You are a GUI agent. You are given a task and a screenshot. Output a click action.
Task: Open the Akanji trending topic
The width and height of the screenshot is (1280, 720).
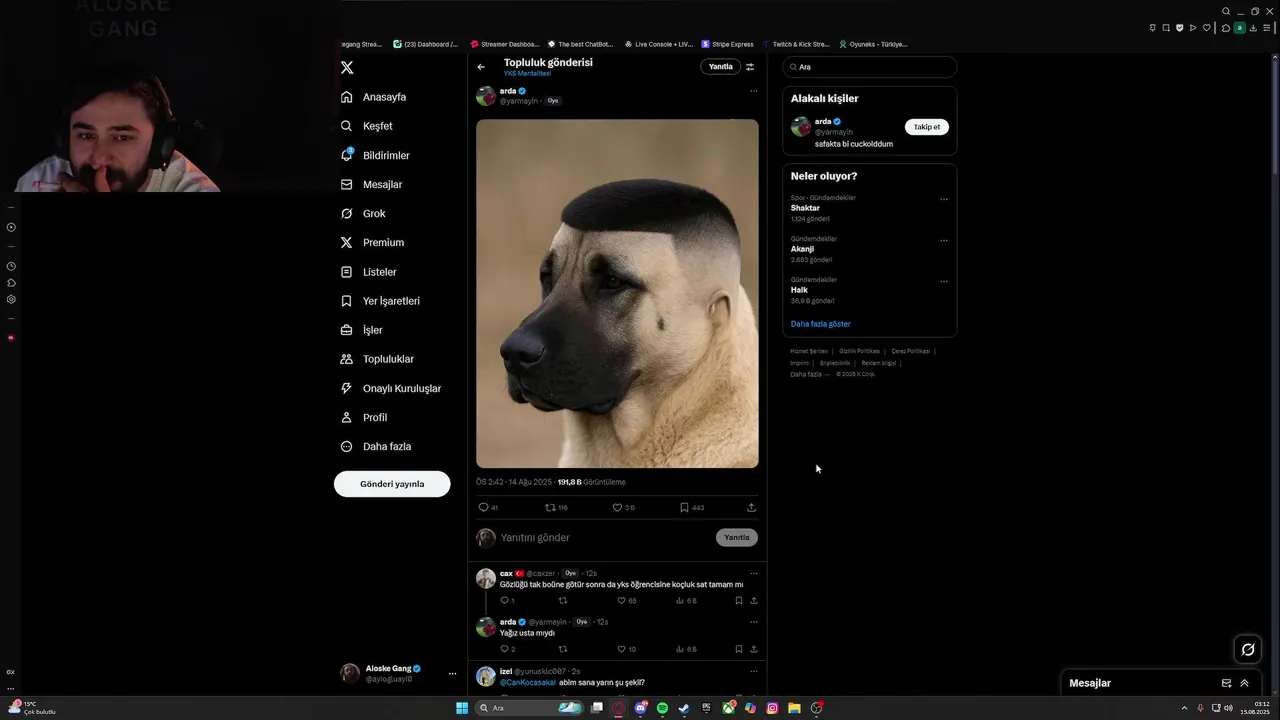(x=803, y=249)
